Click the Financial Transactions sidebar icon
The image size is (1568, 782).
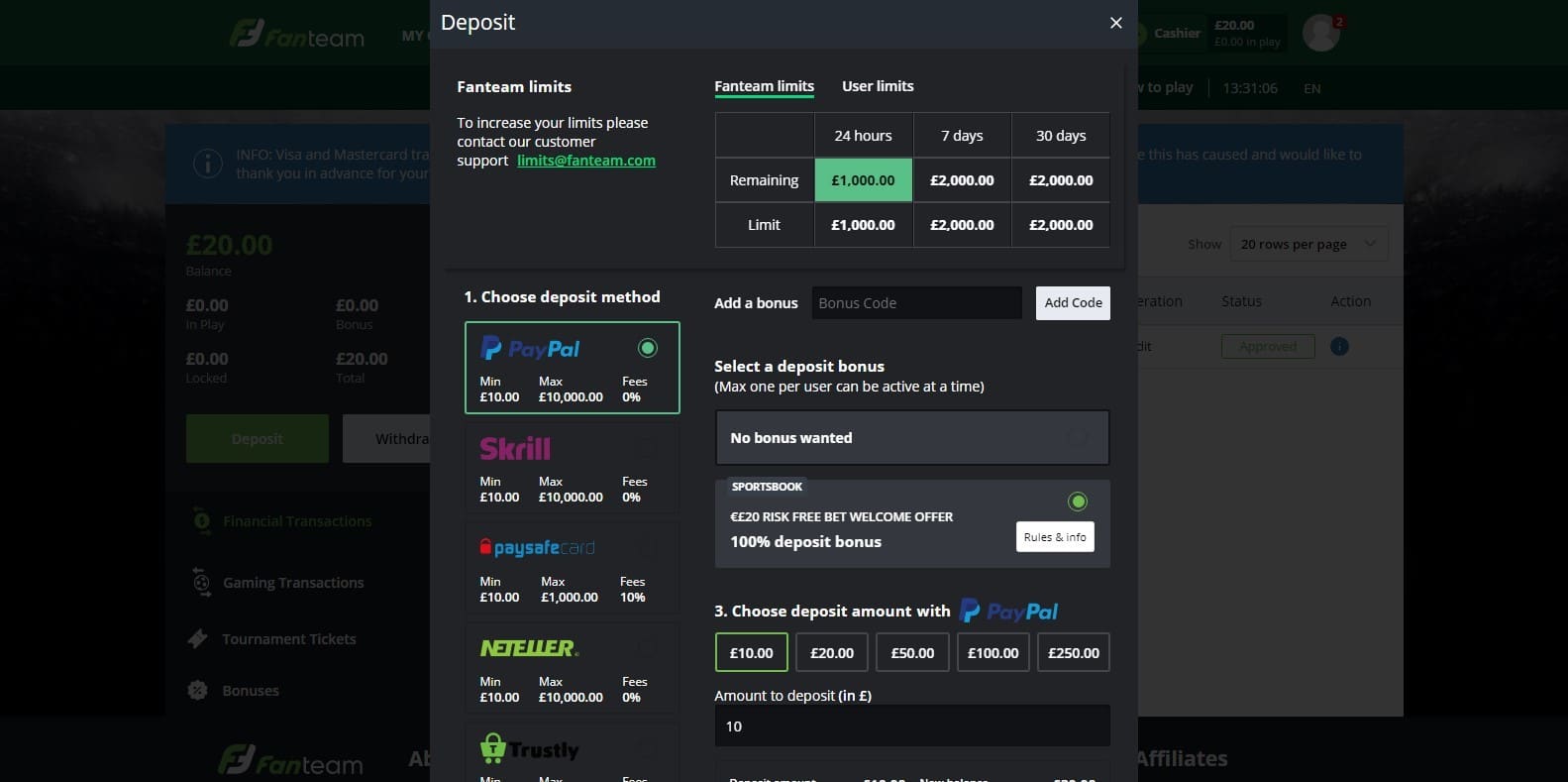[x=201, y=521]
